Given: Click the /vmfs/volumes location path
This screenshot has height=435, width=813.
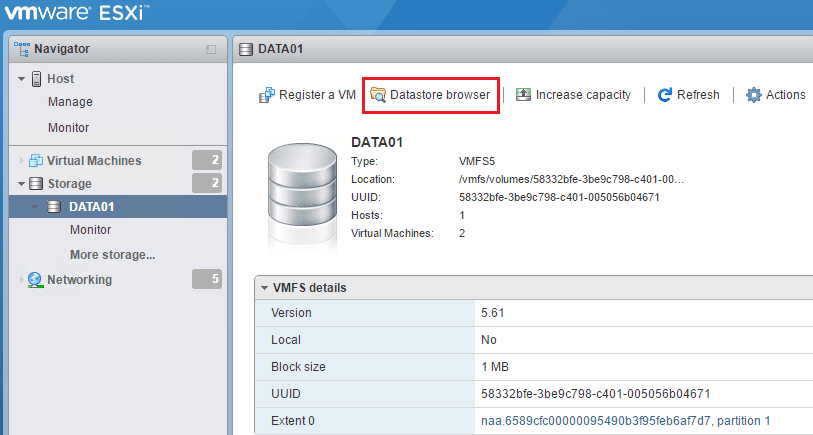Looking at the screenshot, I should (x=571, y=179).
